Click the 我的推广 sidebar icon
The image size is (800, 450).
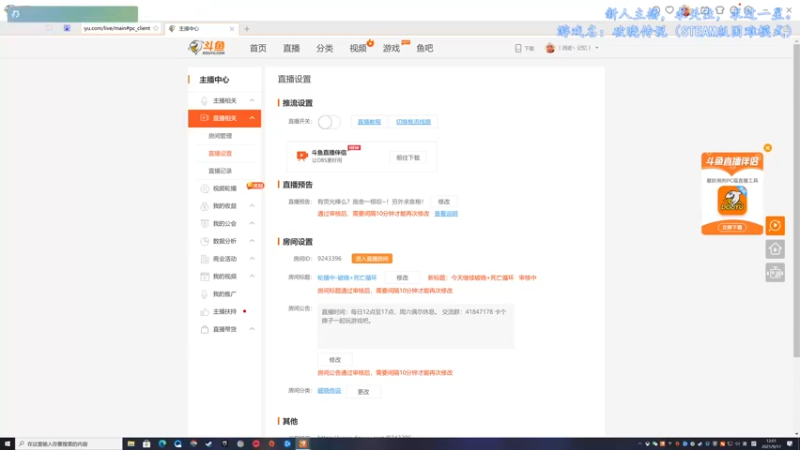coord(205,294)
